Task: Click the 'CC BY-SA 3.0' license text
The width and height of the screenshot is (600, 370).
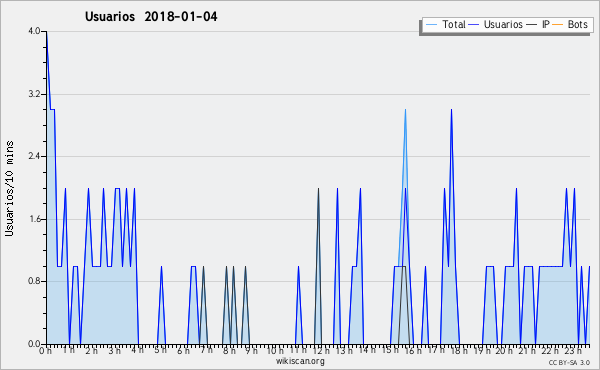Action: pos(569,362)
